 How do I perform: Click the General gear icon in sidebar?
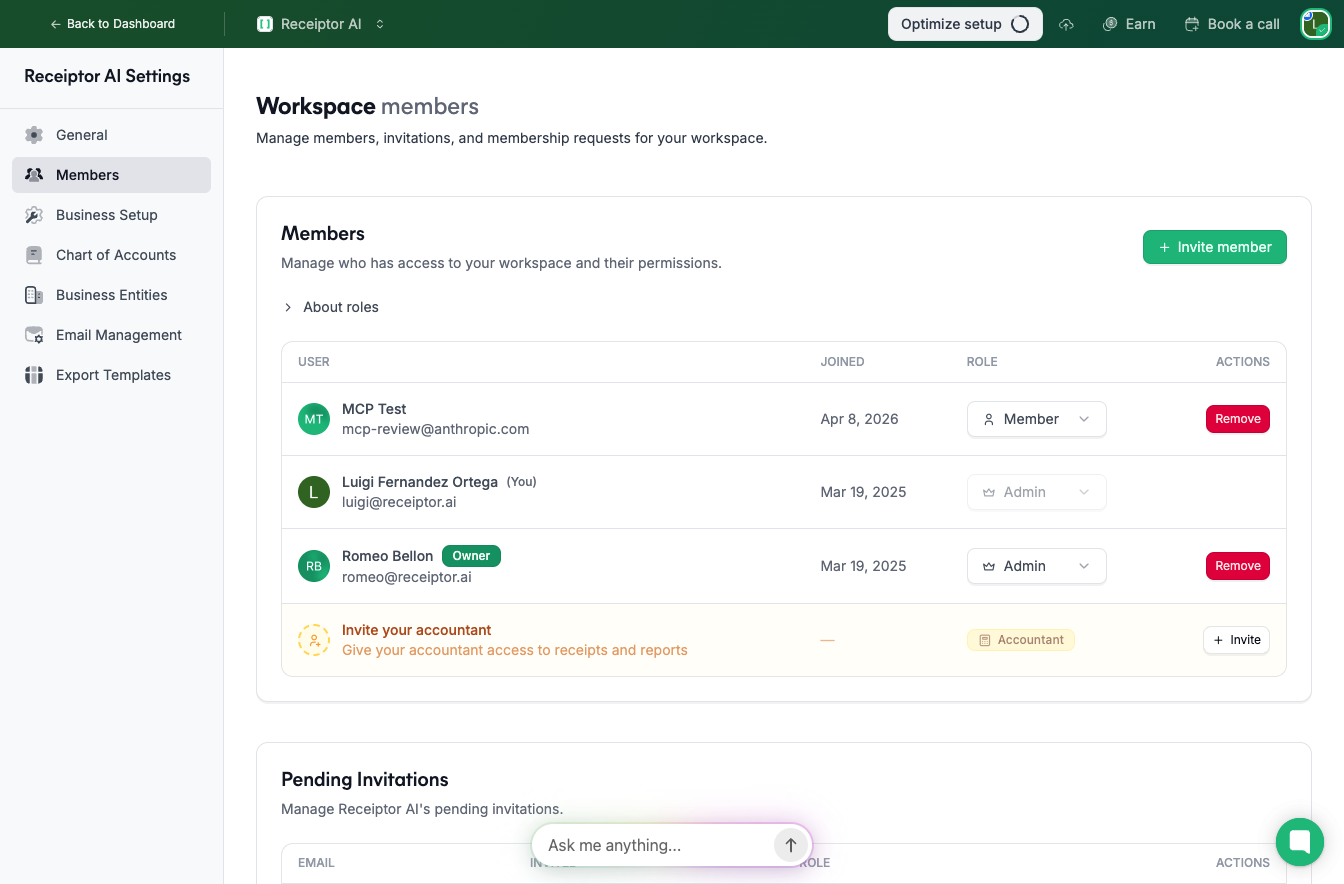(34, 135)
